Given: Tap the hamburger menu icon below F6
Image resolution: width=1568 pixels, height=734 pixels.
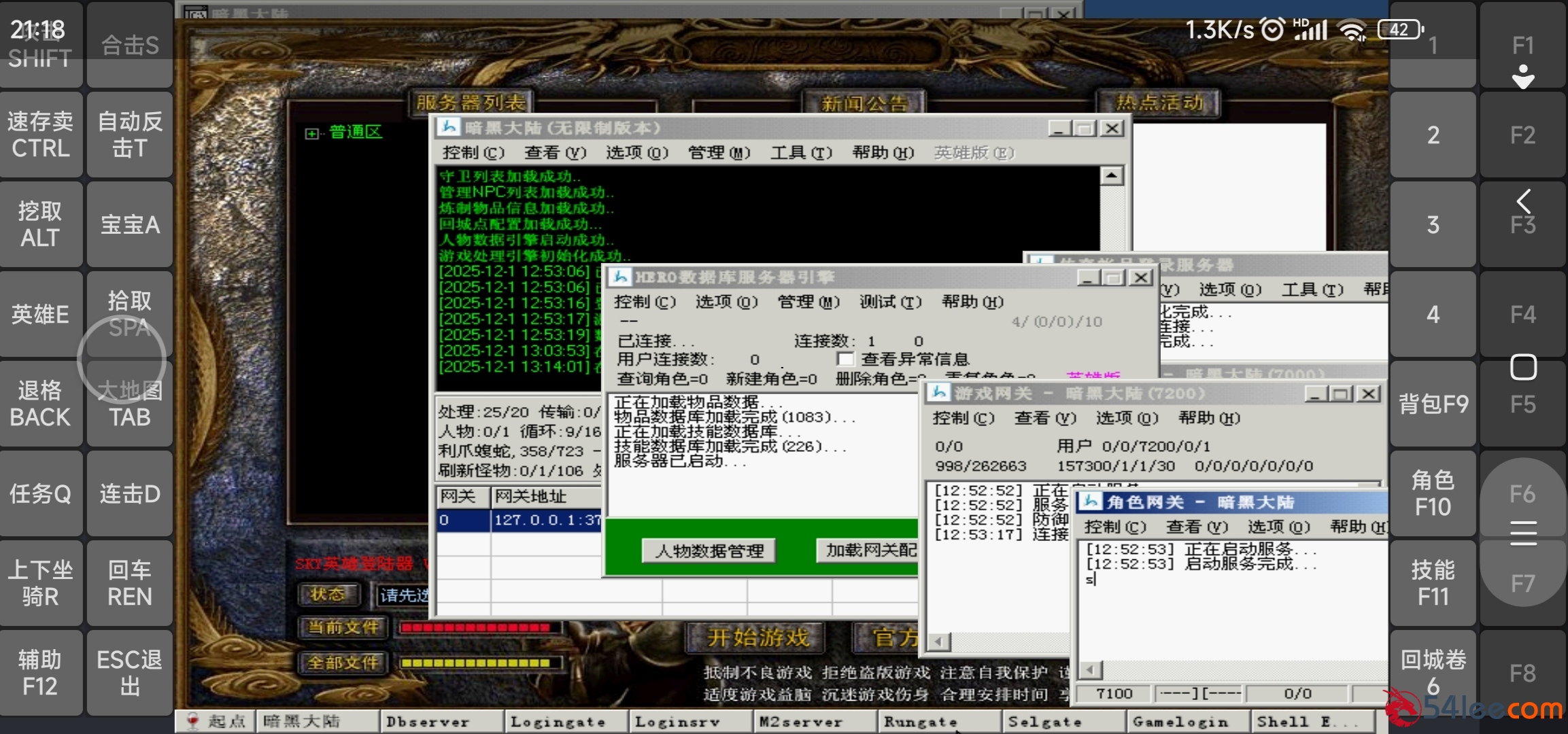Looking at the screenshot, I should click(1523, 533).
